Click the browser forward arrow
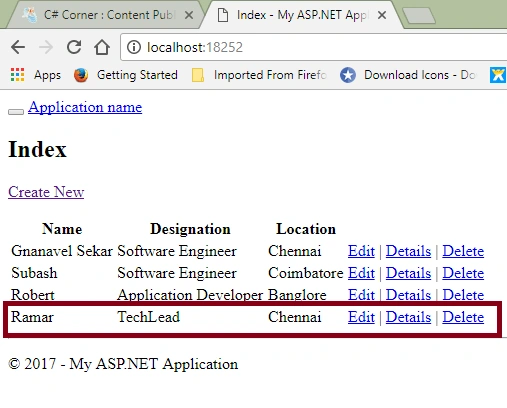Image resolution: width=507 pixels, height=408 pixels. tap(46, 47)
